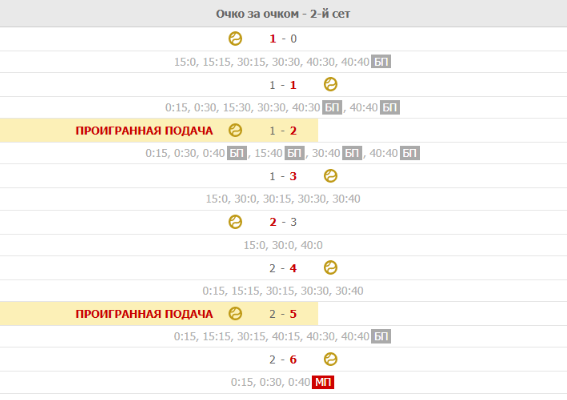Click the tennis ball icon next to 1 - 1
567x400 pixels.
(330, 84)
